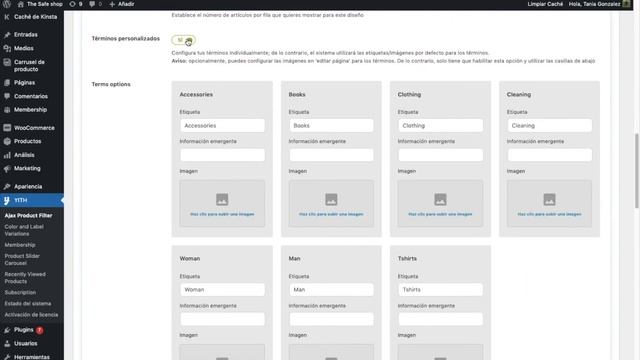Click the page vertical scrollbar

637,171
